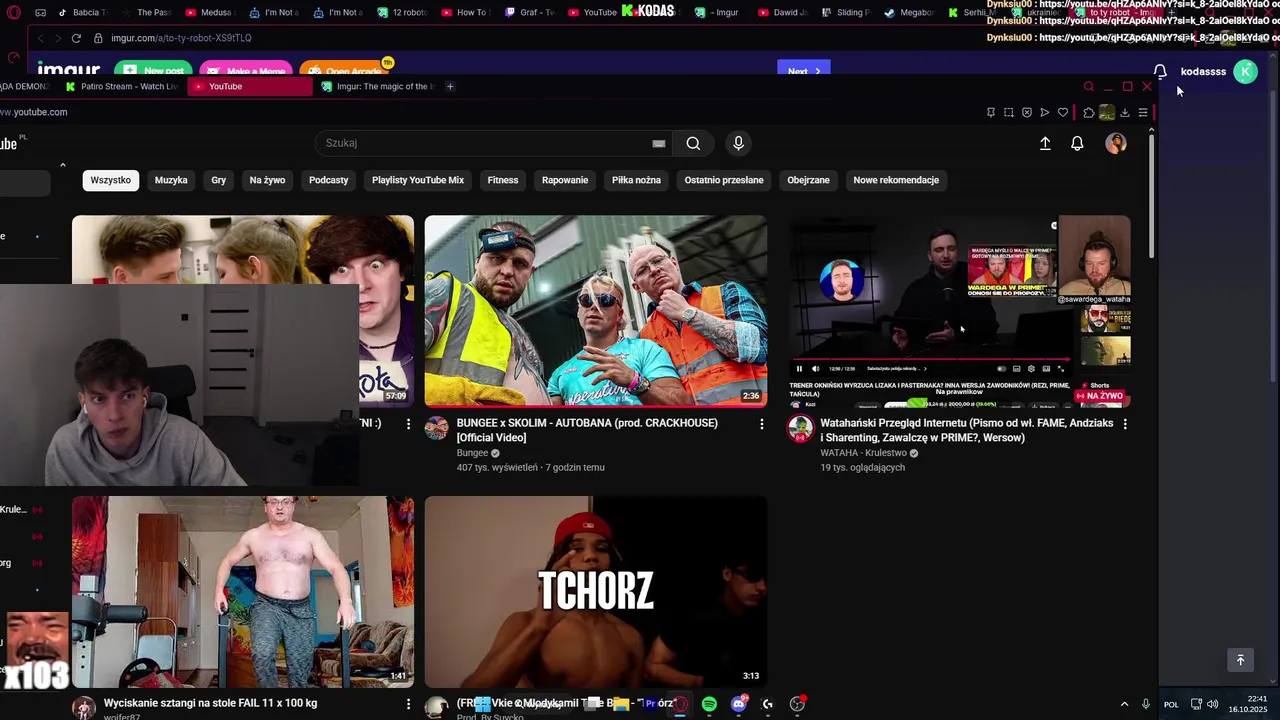Click the search icon in inner browser title bar
Image resolution: width=1280 pixels, height=720 pixels.
click(x=1089, y=87)
